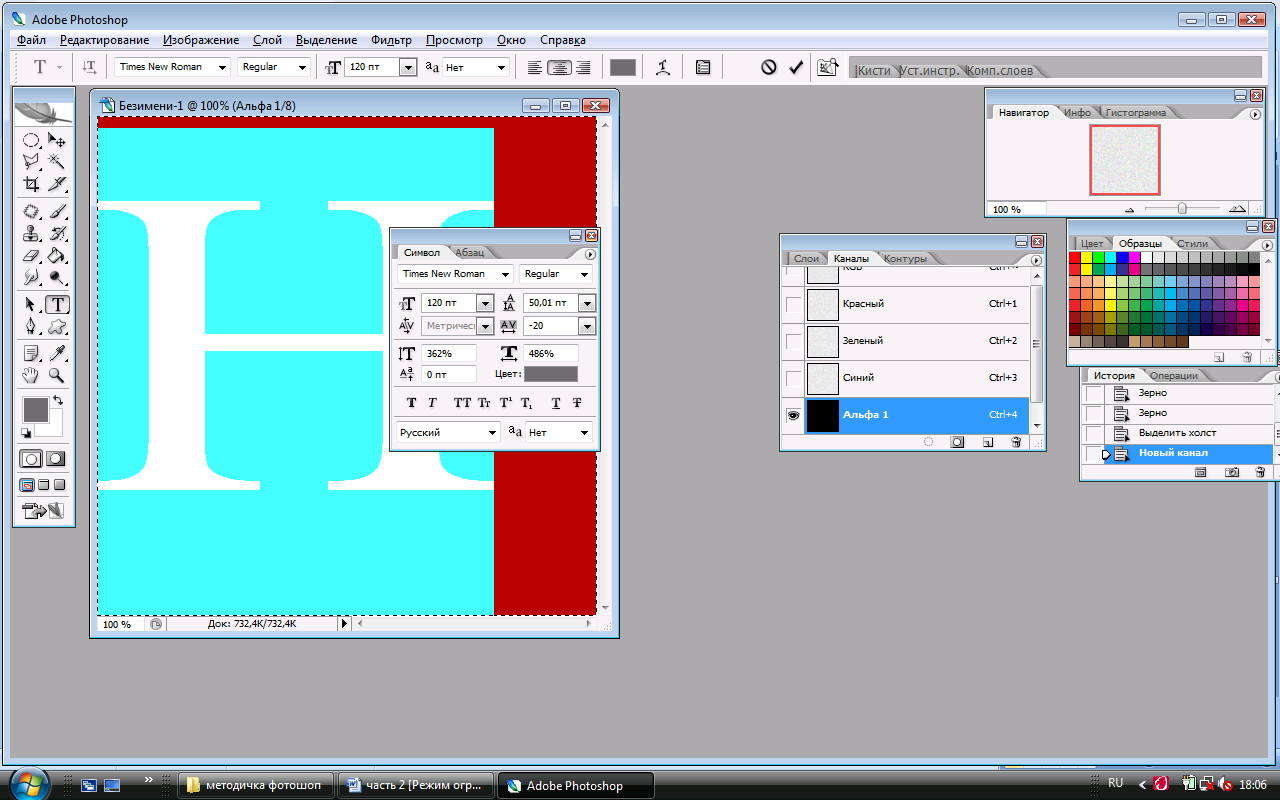Open the Изображение menu

pos(201,40)
